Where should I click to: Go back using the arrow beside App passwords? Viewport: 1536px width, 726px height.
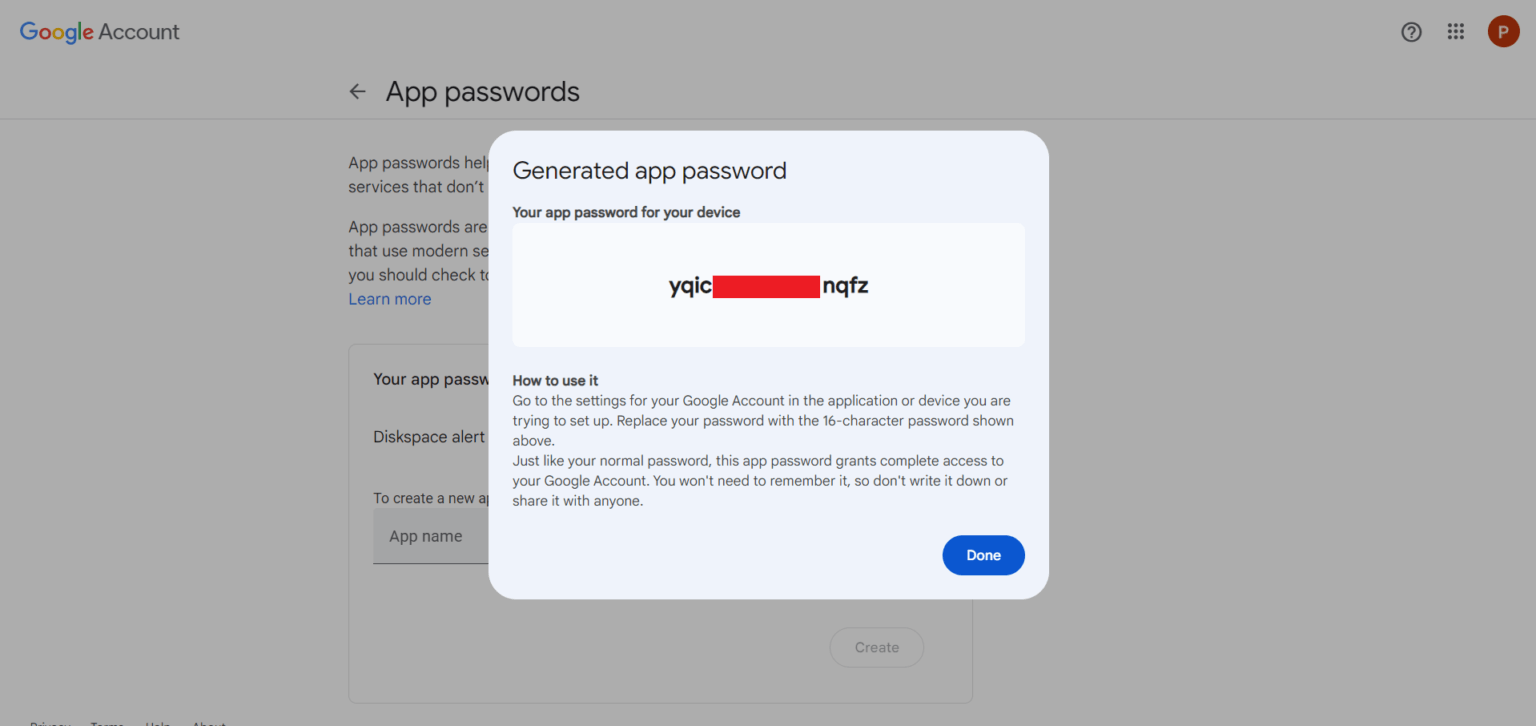357,92
